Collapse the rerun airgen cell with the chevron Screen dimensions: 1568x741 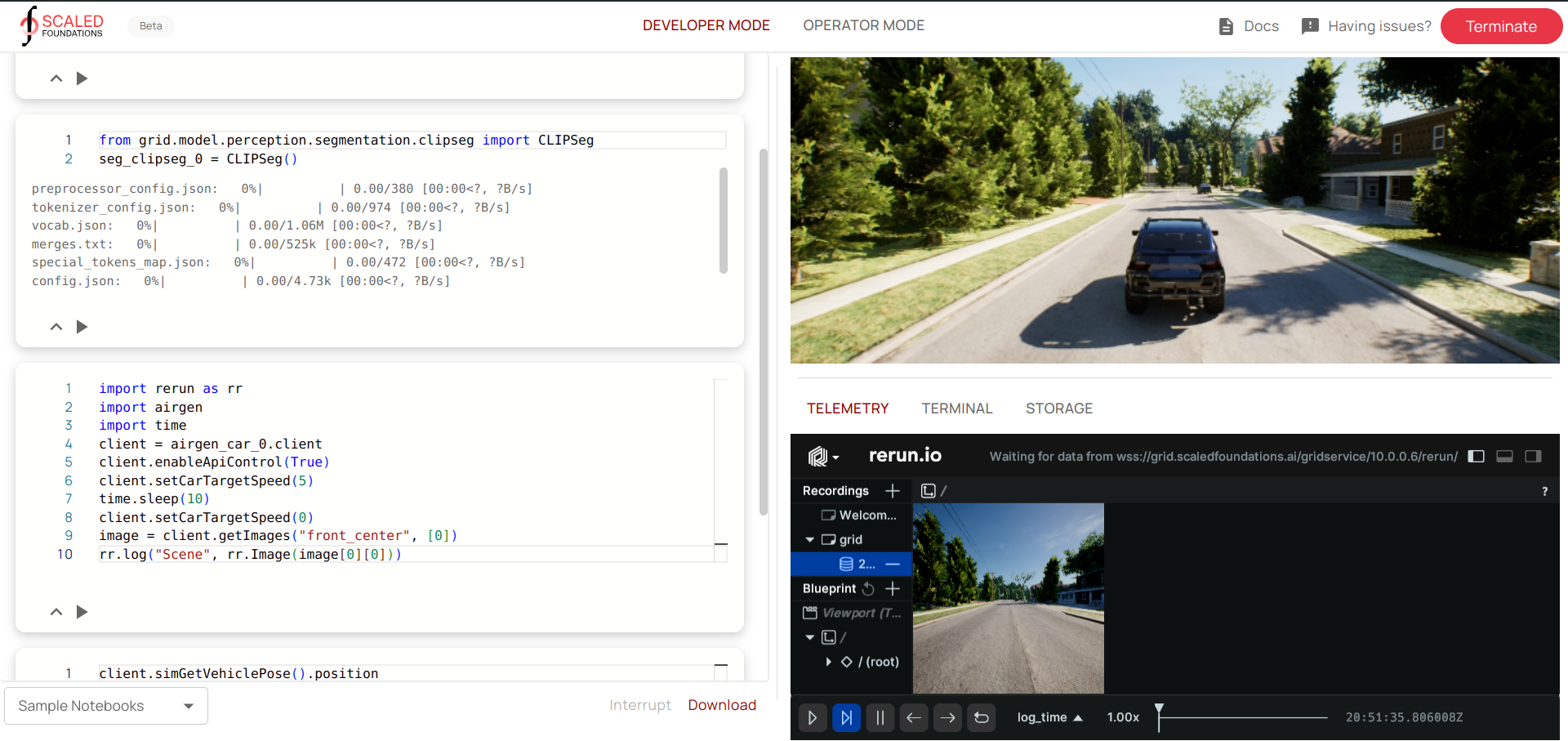[x=56, y=612]
